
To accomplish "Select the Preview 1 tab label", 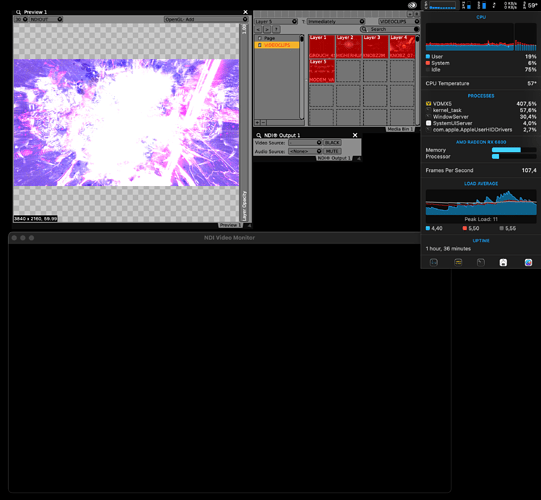I will (229, 225).
